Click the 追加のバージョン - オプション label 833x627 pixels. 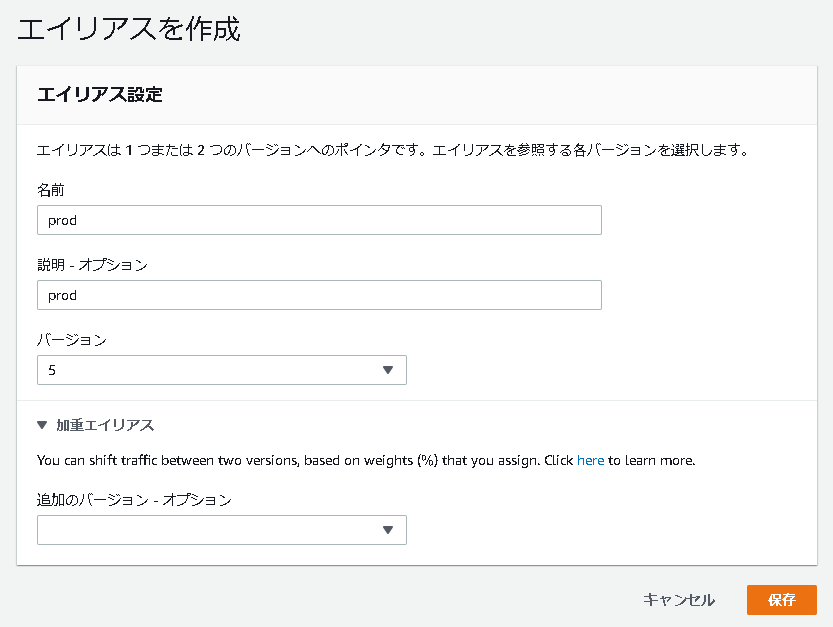tap(134, 500)
